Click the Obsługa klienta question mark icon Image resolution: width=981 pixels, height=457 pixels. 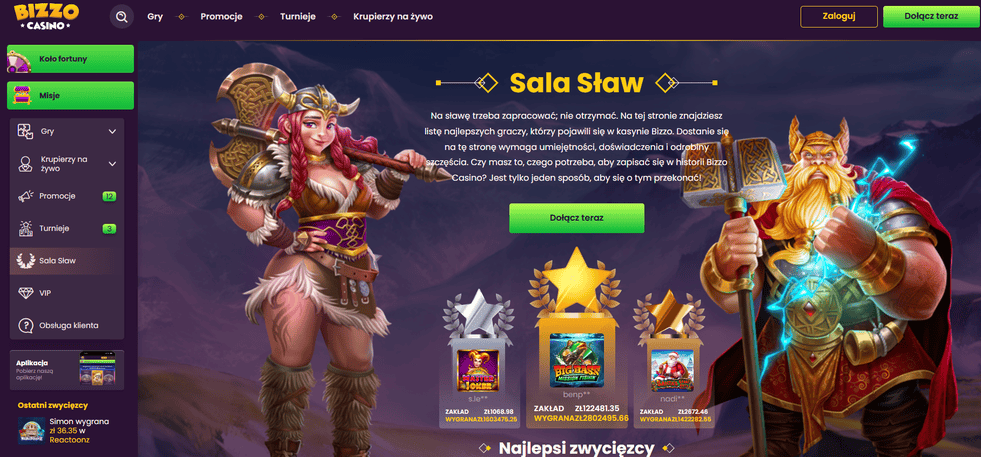pyautogui.click(x=26, y=326)
